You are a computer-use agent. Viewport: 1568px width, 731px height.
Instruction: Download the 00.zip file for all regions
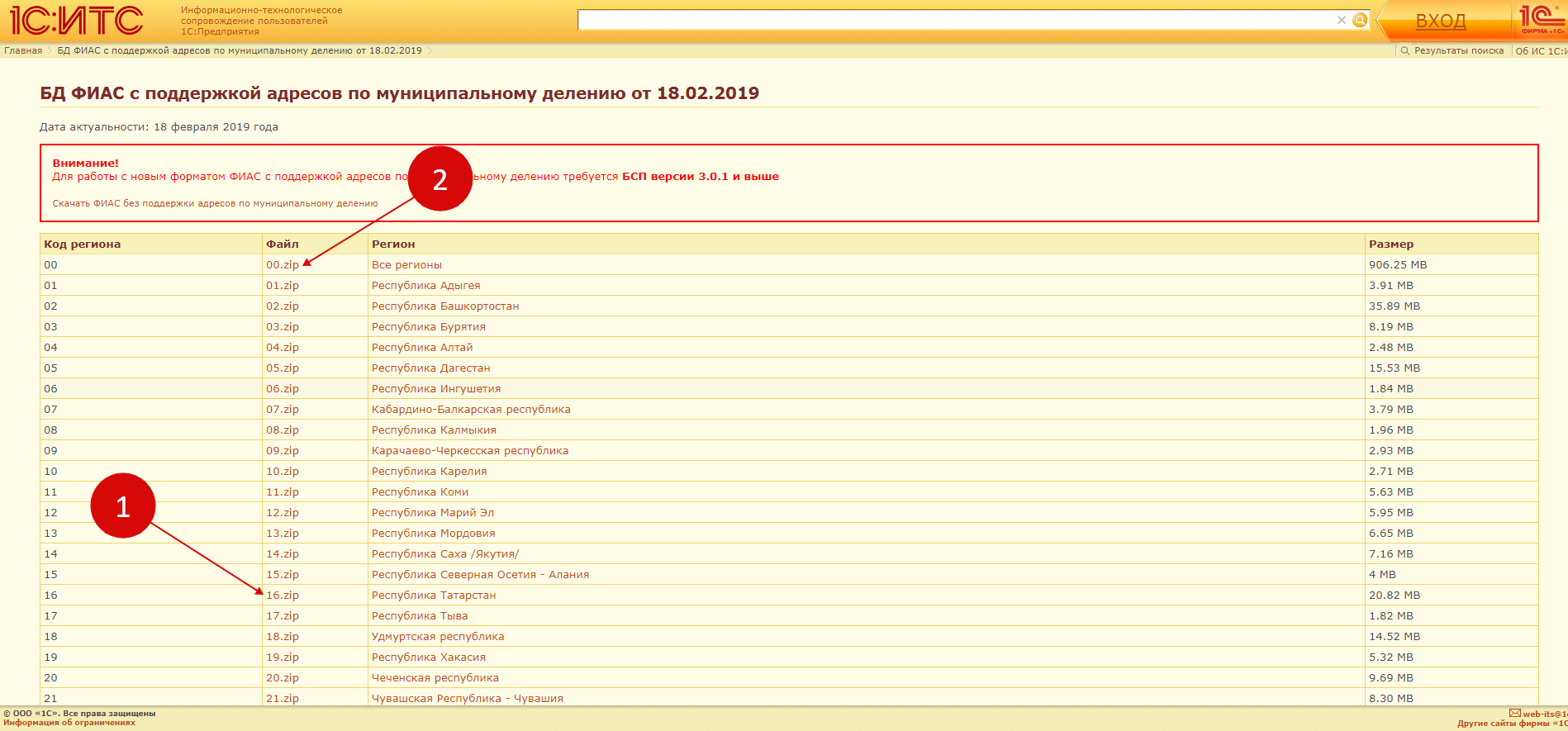[282, 265]
